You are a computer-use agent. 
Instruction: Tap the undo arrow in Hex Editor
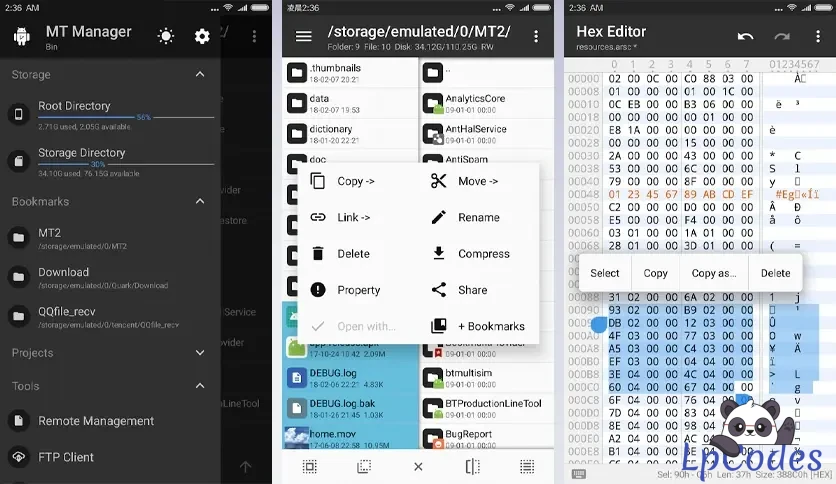pyautogui.click(x=745, y=36)
